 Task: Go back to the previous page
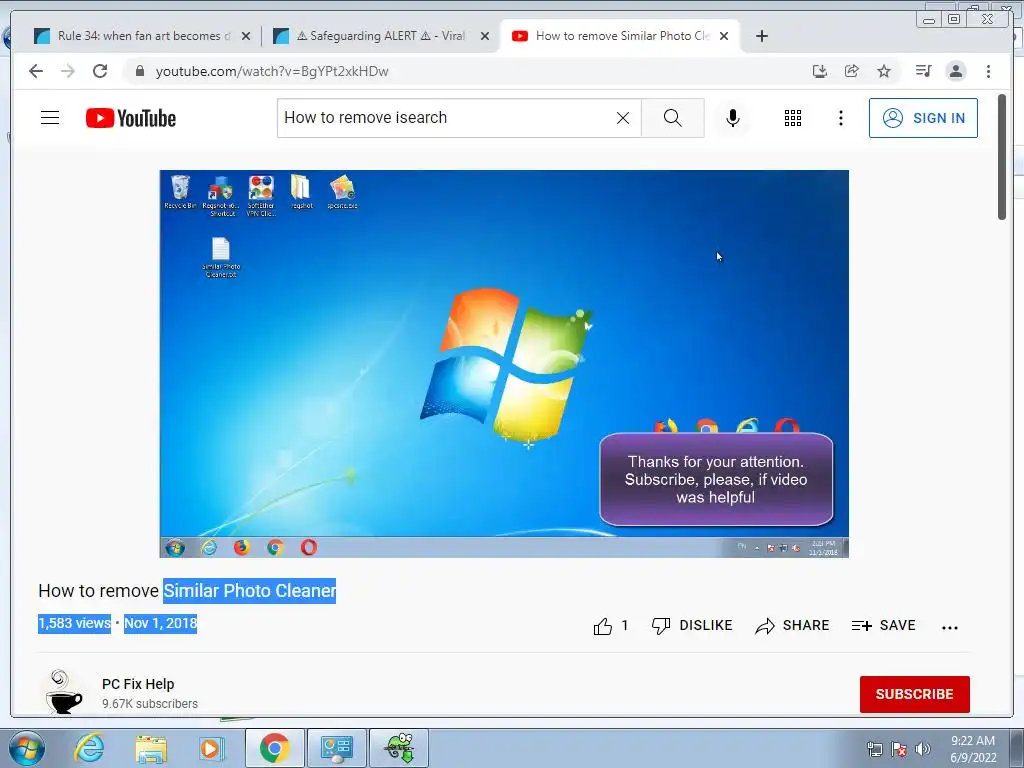tap(36, 71)
